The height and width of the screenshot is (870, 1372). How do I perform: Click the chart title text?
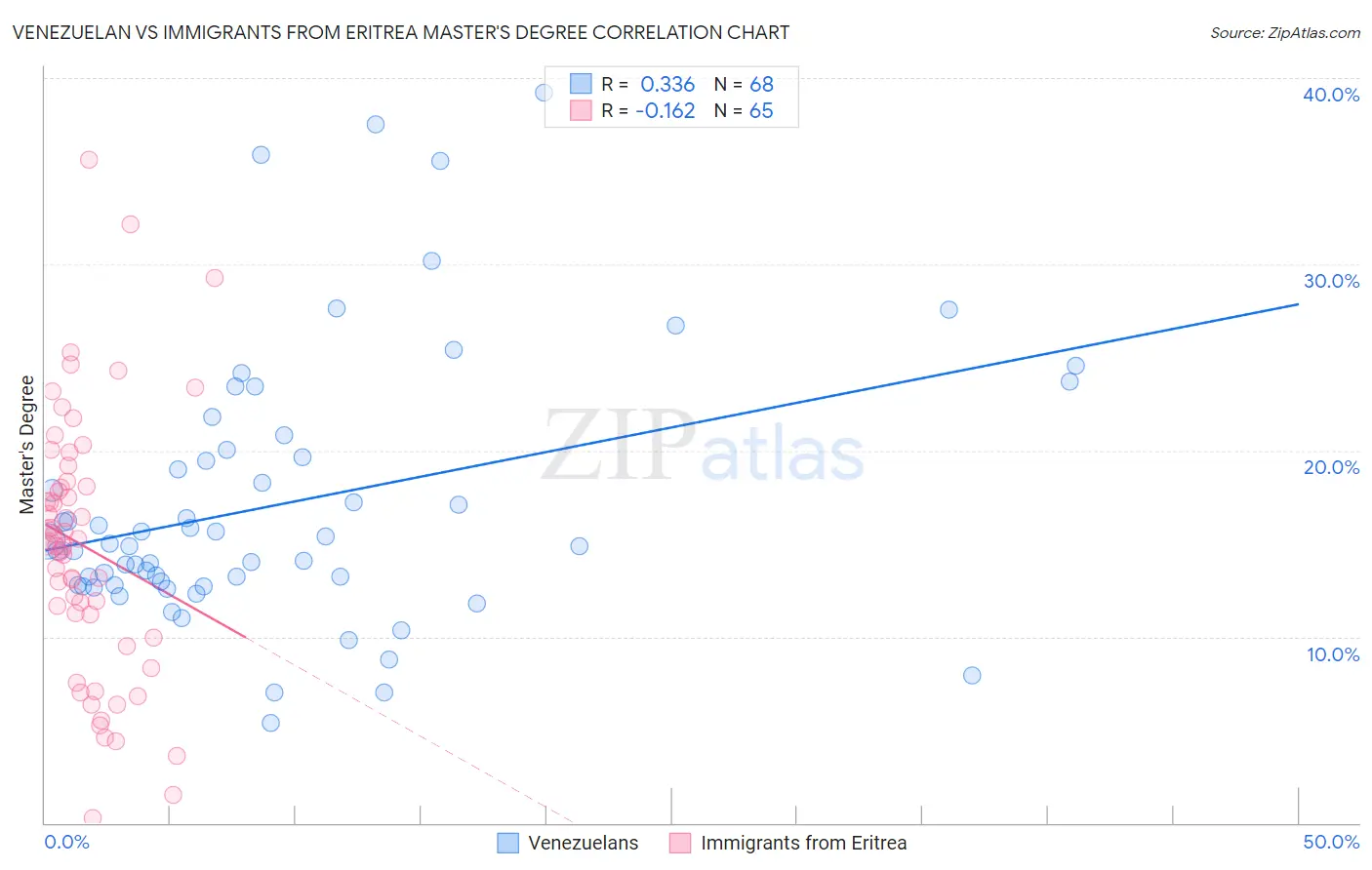400,32
